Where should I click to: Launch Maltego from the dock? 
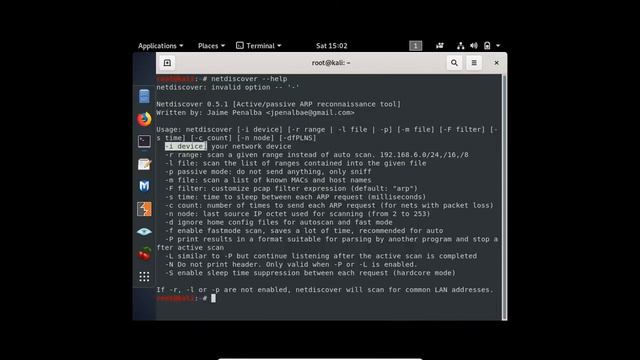pyautogui.click(x=144, y=186)
